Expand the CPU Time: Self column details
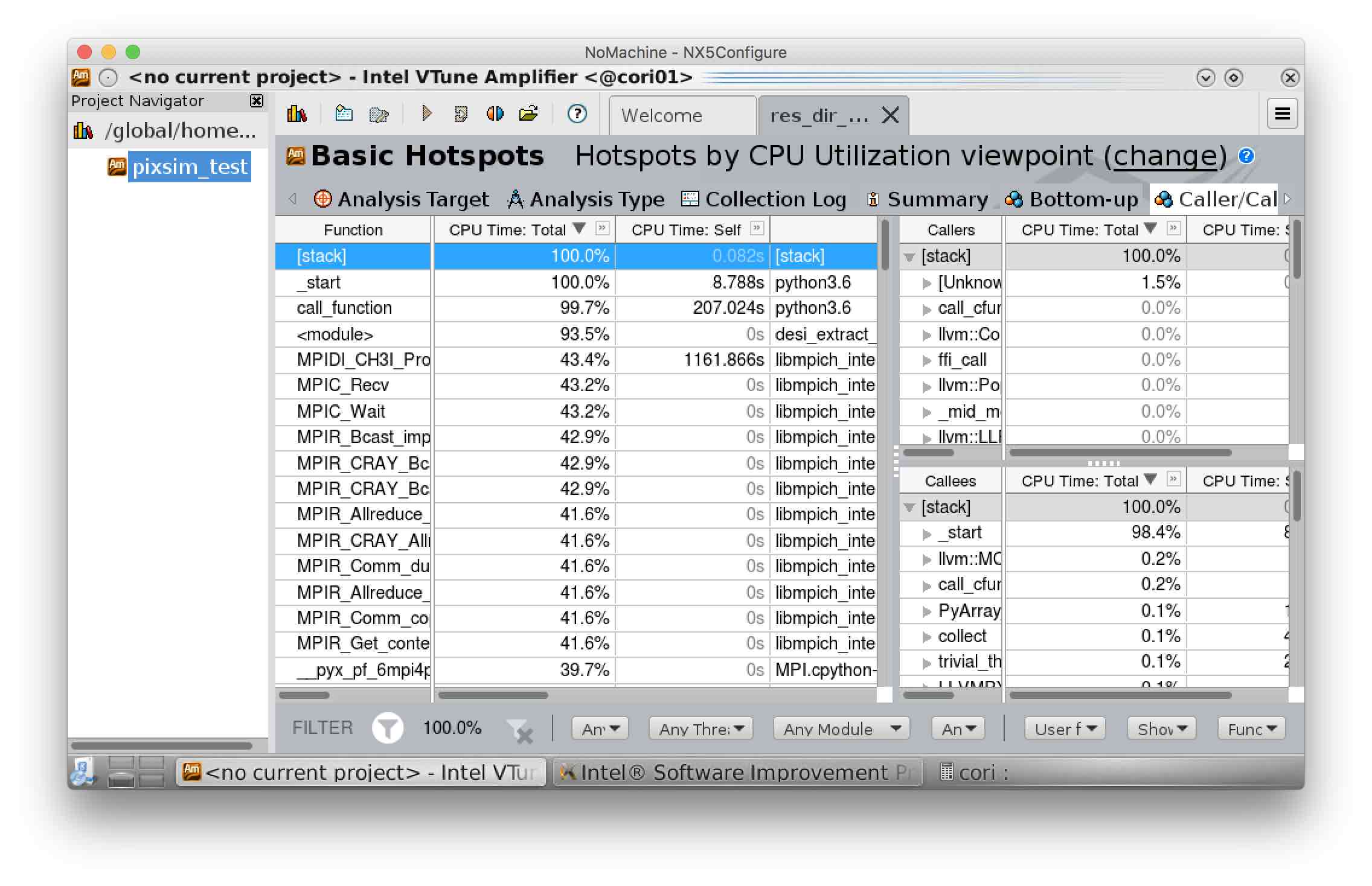Viewport: 1372px width, 886px height. [756, 228]
